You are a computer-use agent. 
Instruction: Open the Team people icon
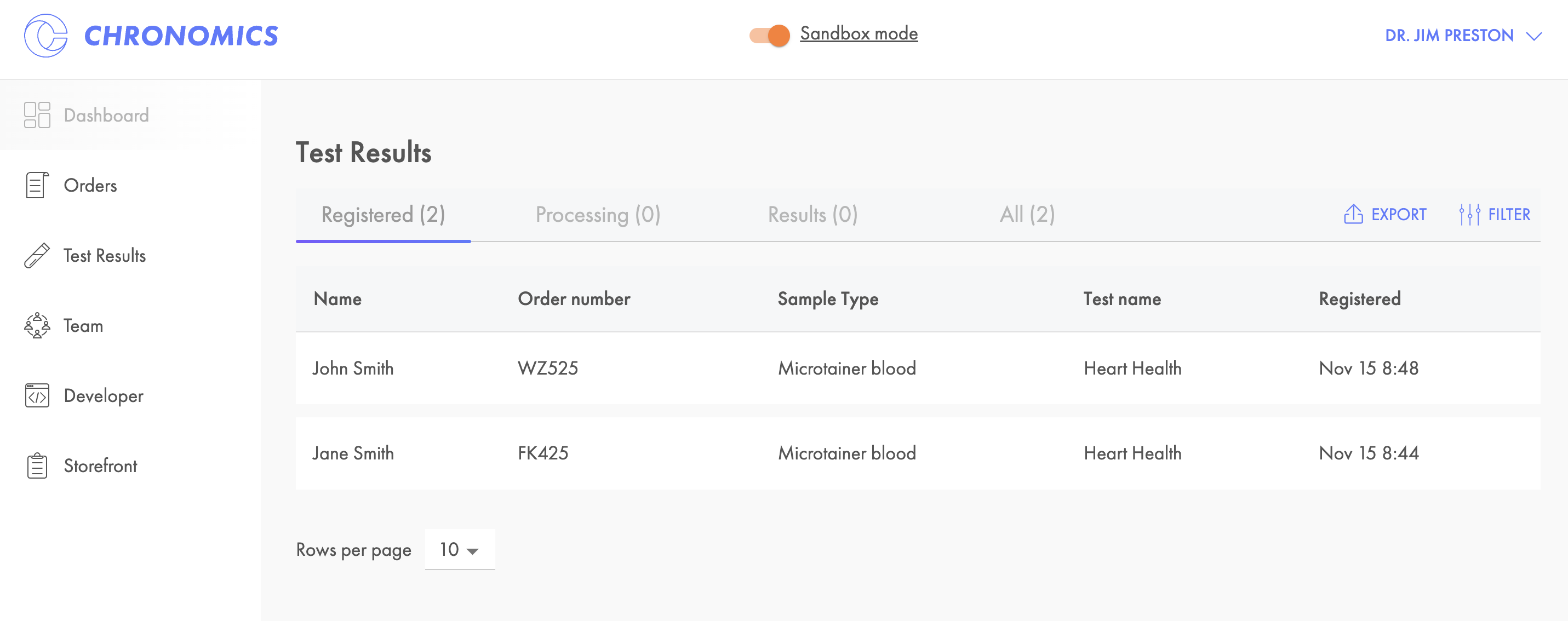pos(37,325)
